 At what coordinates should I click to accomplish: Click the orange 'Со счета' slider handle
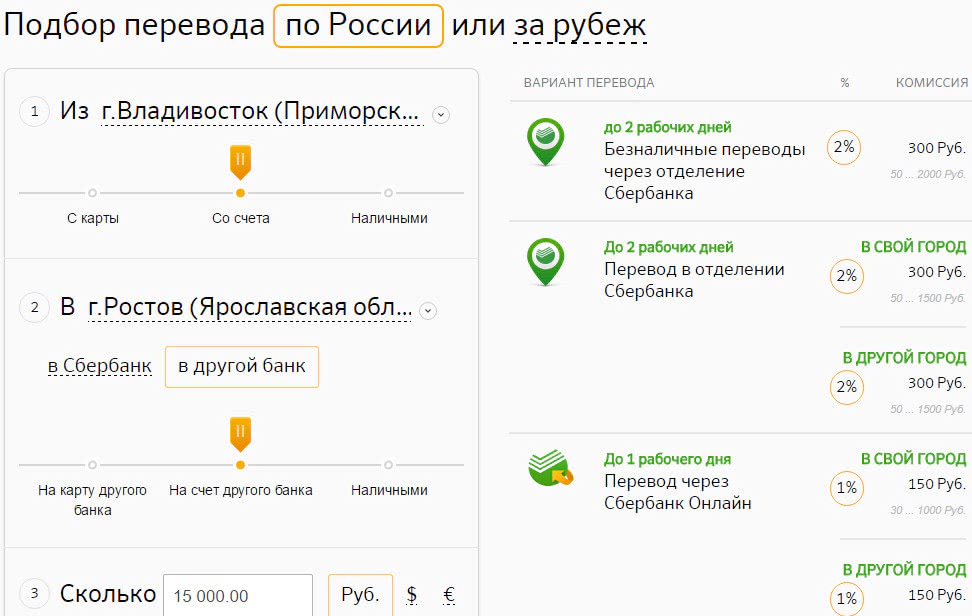tap(240, 160)
